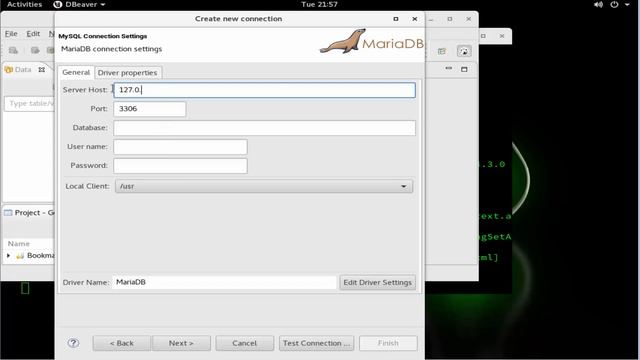
Task: Close the DBeaver main window
Action: point(469,19)
